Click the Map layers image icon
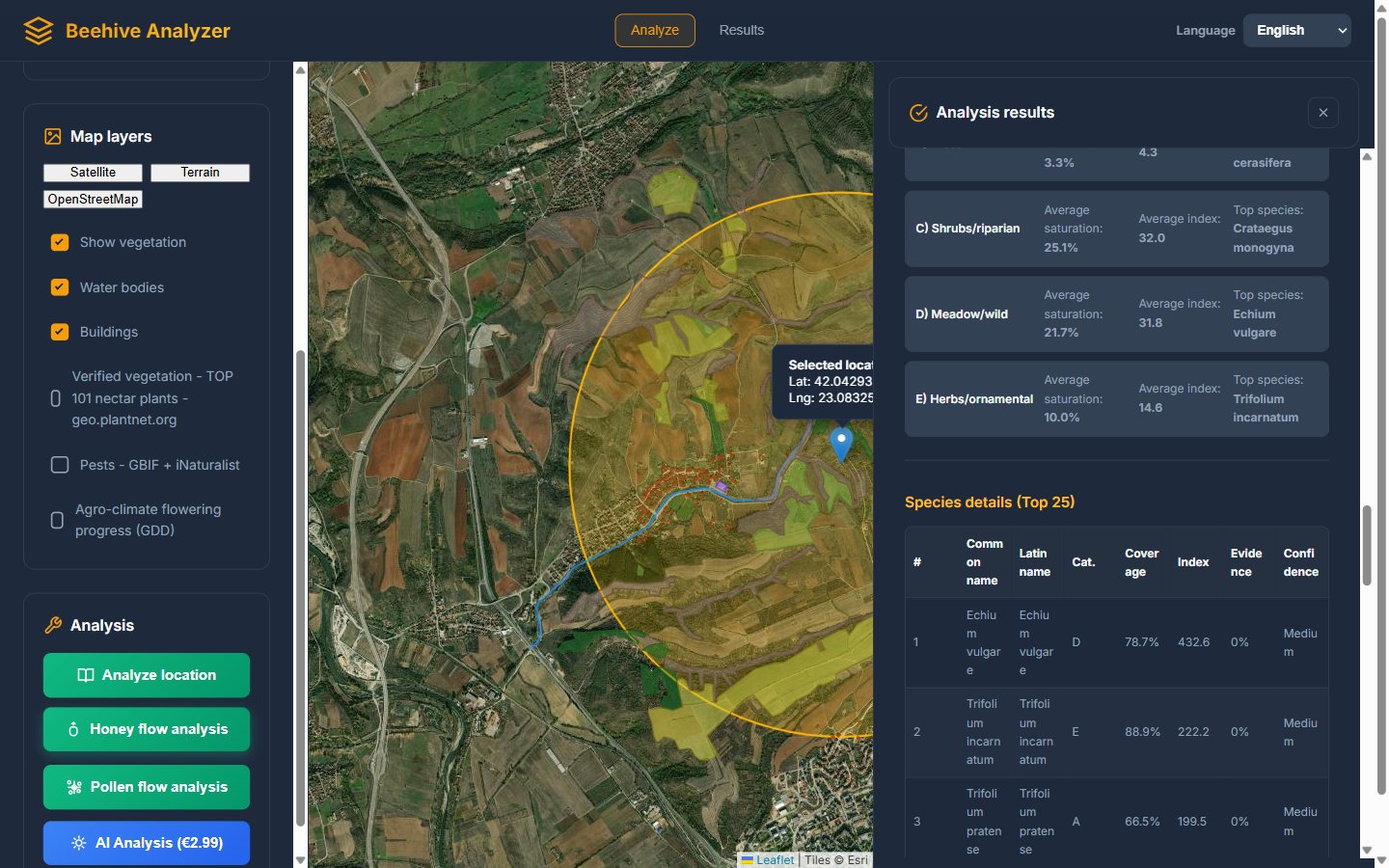The image size is (1389, 868). [x=53, y=137]
